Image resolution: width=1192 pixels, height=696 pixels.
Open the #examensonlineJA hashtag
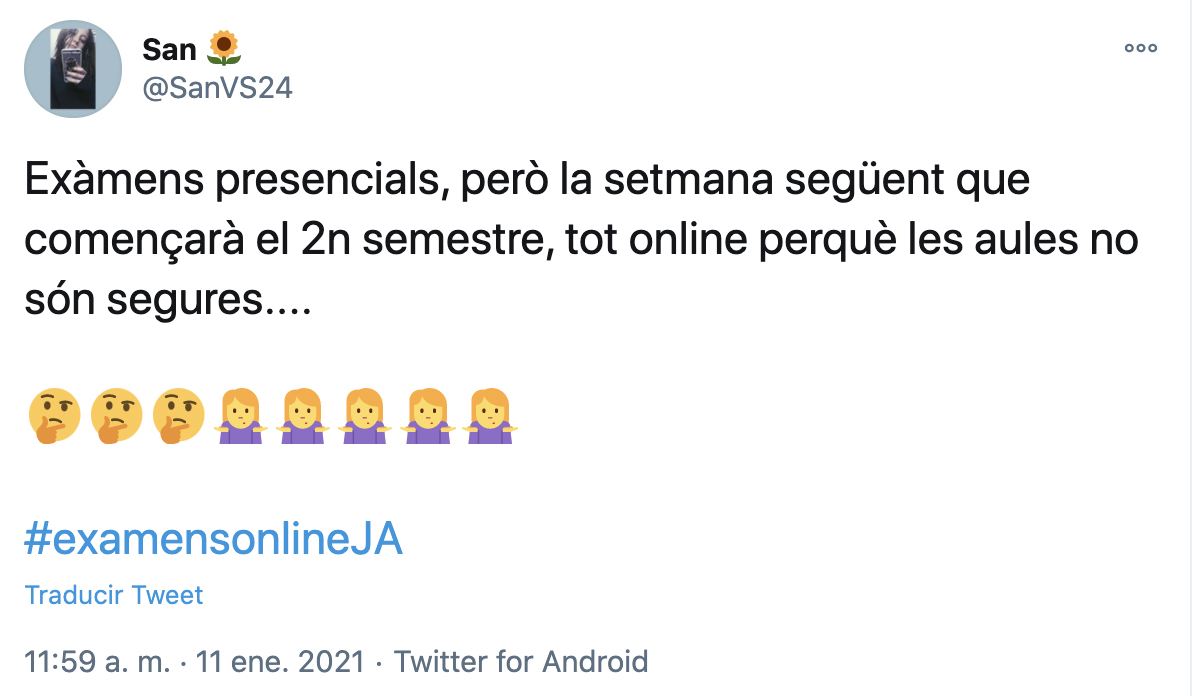213,540
